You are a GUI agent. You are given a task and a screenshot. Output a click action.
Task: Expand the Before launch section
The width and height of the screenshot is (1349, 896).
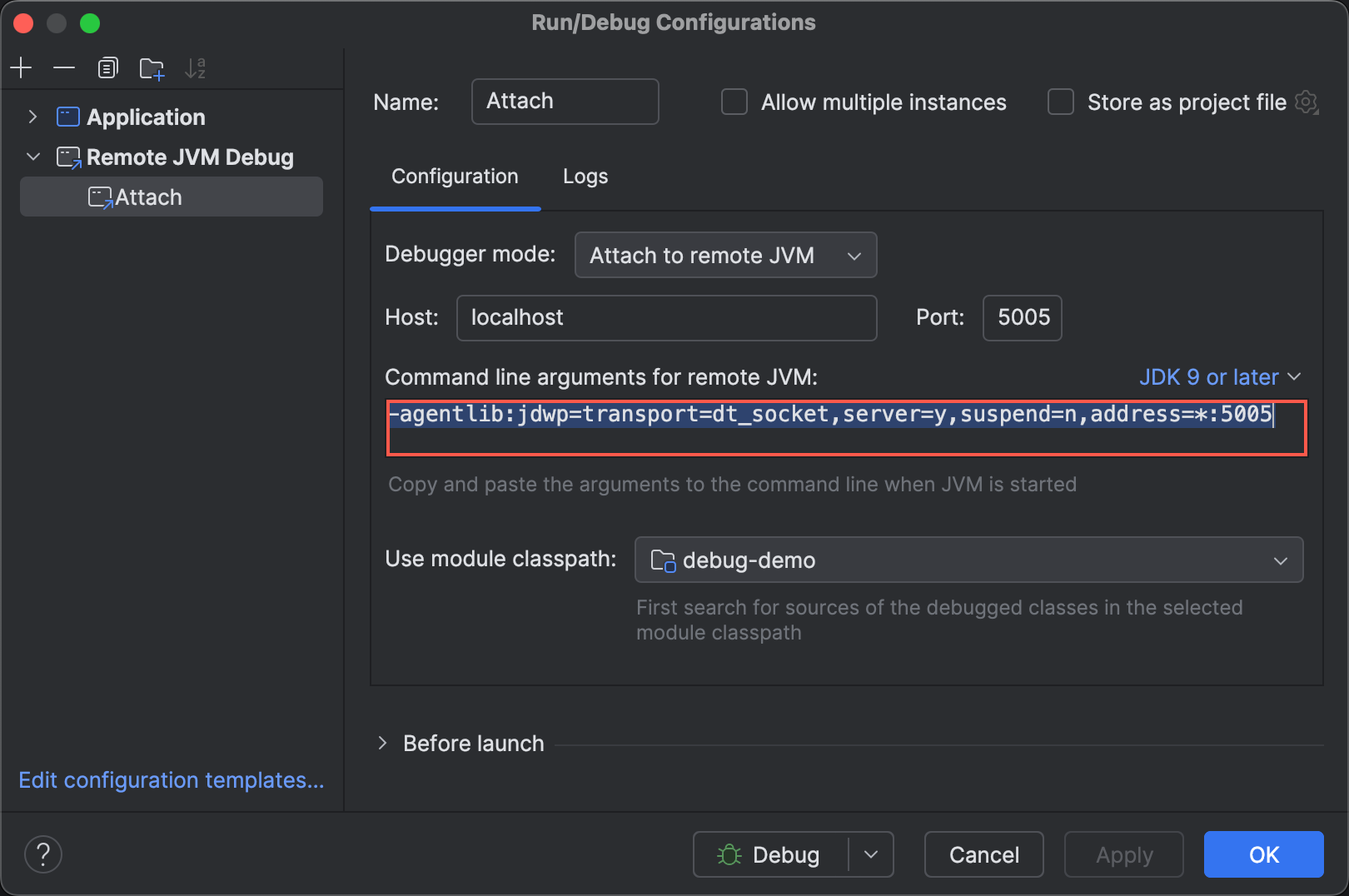383,743
